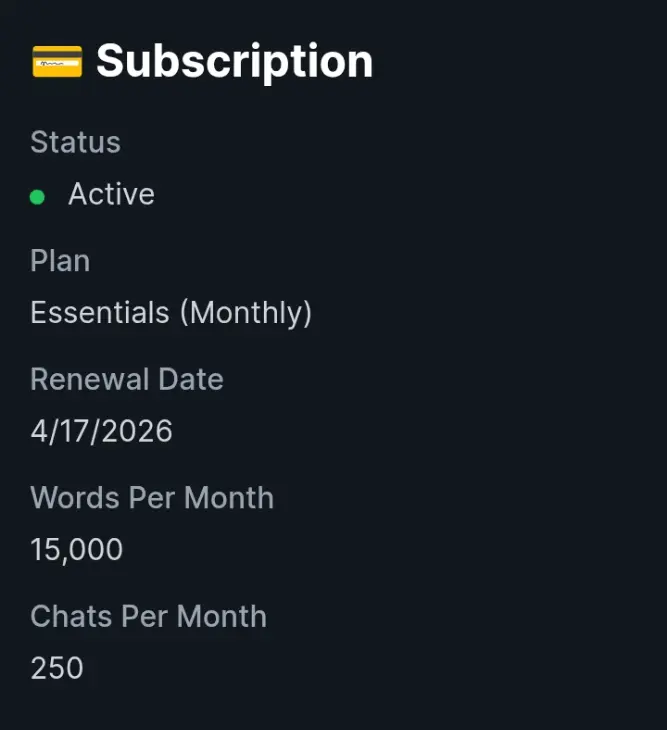Click the word Date in Renewal Date
Screen dimensions: 667x730
point(191,379)
